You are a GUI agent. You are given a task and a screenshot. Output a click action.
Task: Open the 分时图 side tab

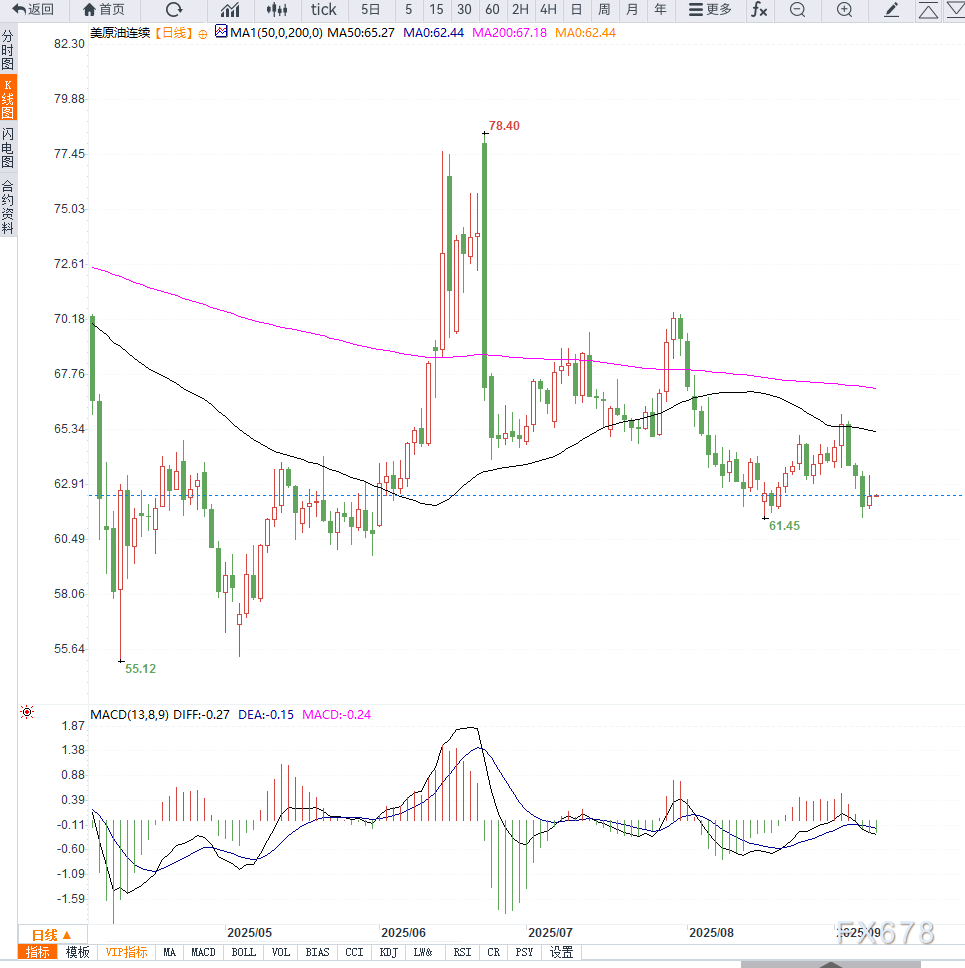pyautogui.click(x=8, y=49)
